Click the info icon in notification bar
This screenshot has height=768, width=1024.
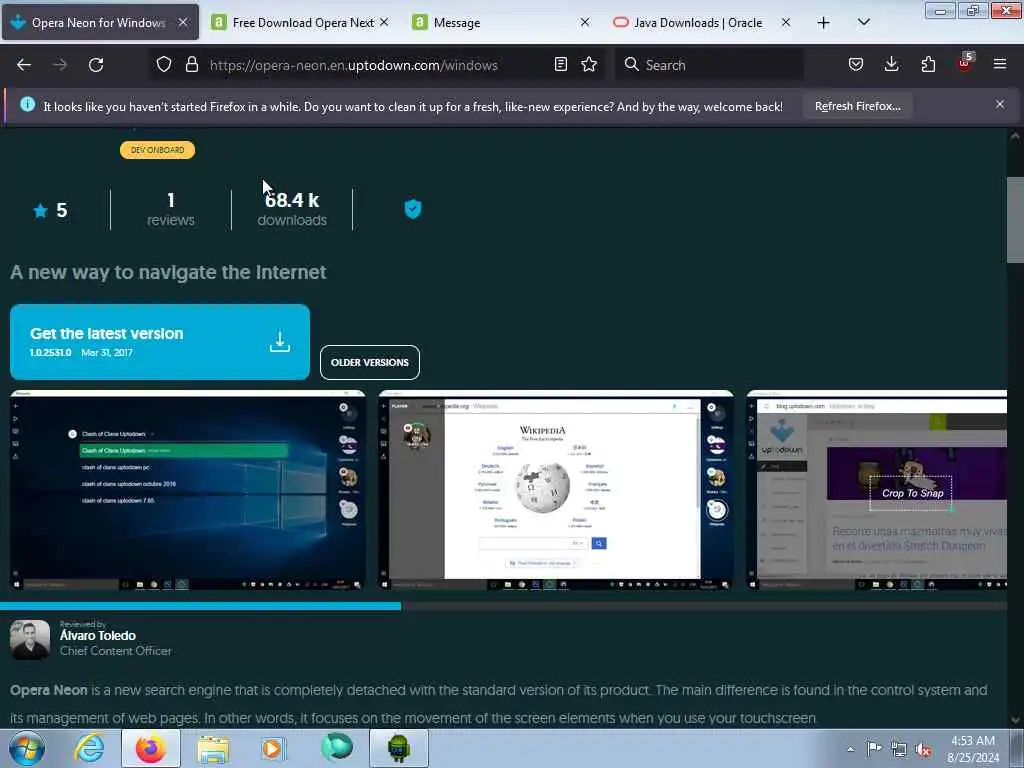27,104
